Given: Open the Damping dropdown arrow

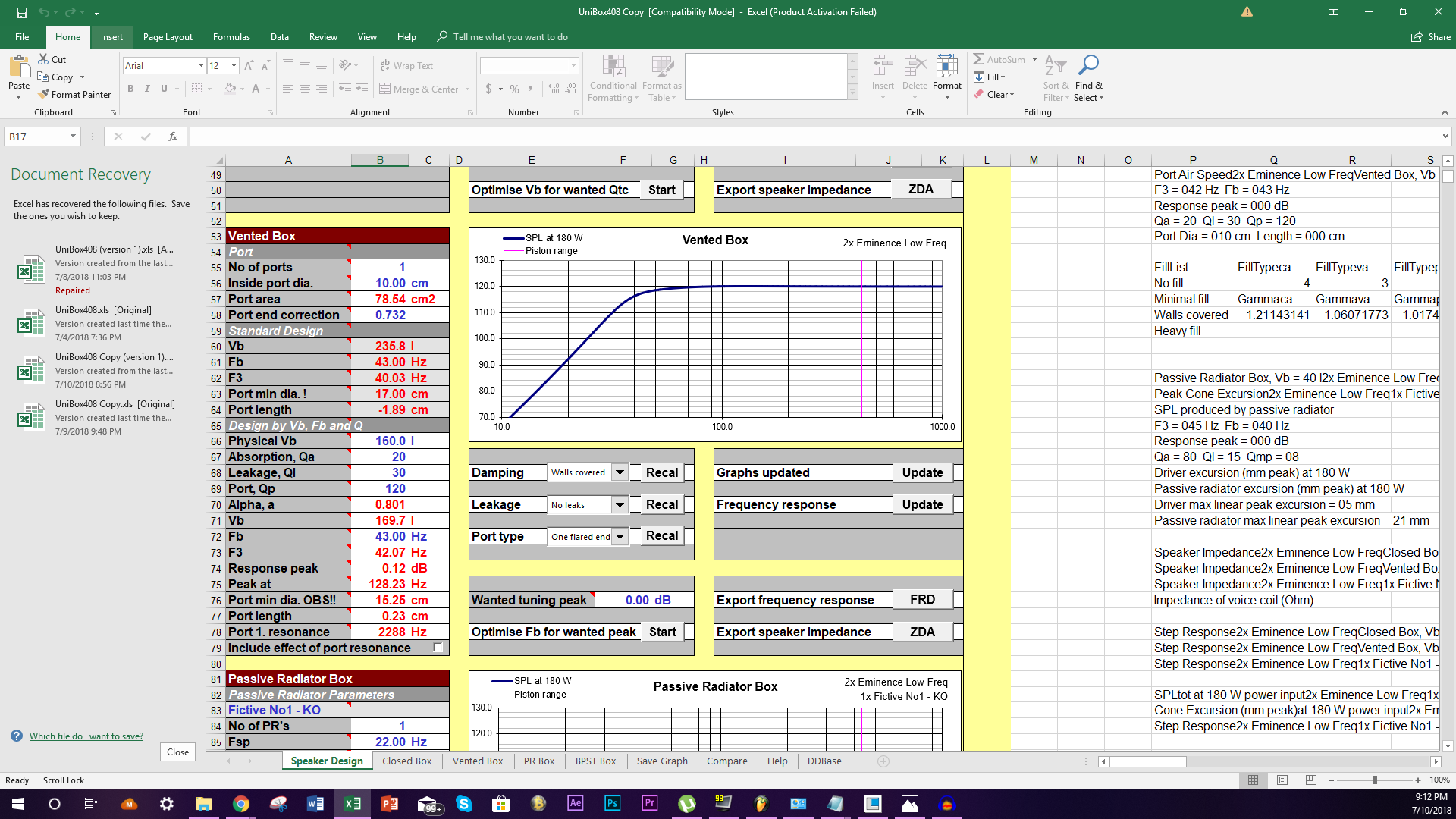Looking at the screenshot, I should [620, 472].
